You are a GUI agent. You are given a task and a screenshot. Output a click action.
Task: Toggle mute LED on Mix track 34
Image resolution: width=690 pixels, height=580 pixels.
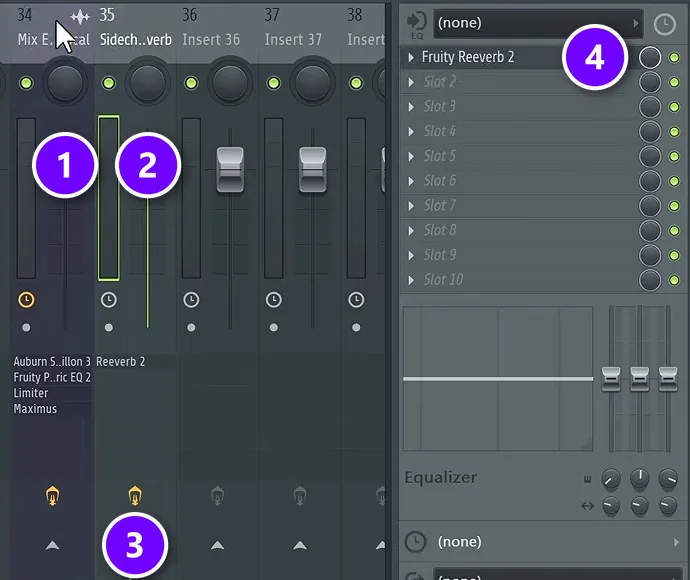[x=26, y=83]
